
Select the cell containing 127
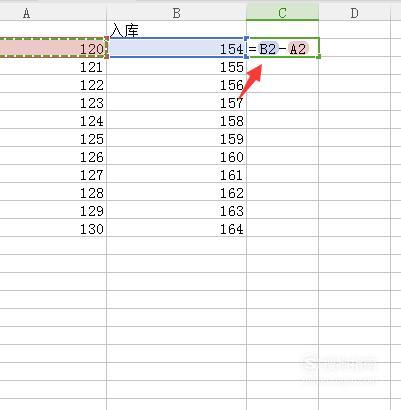pos(53,174)
